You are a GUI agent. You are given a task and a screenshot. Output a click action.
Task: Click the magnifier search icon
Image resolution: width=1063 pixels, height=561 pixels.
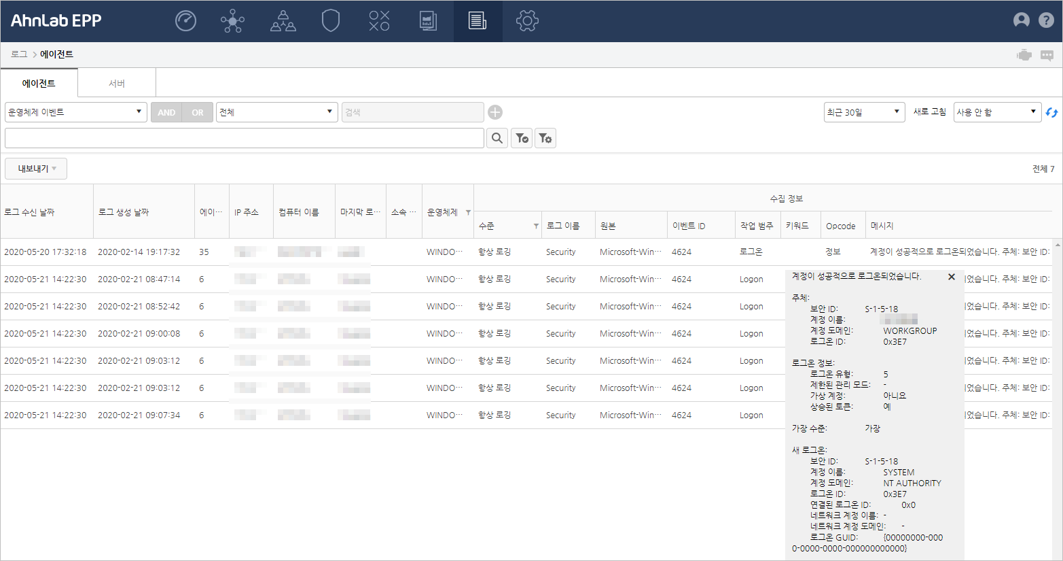[x=497, y=138]
